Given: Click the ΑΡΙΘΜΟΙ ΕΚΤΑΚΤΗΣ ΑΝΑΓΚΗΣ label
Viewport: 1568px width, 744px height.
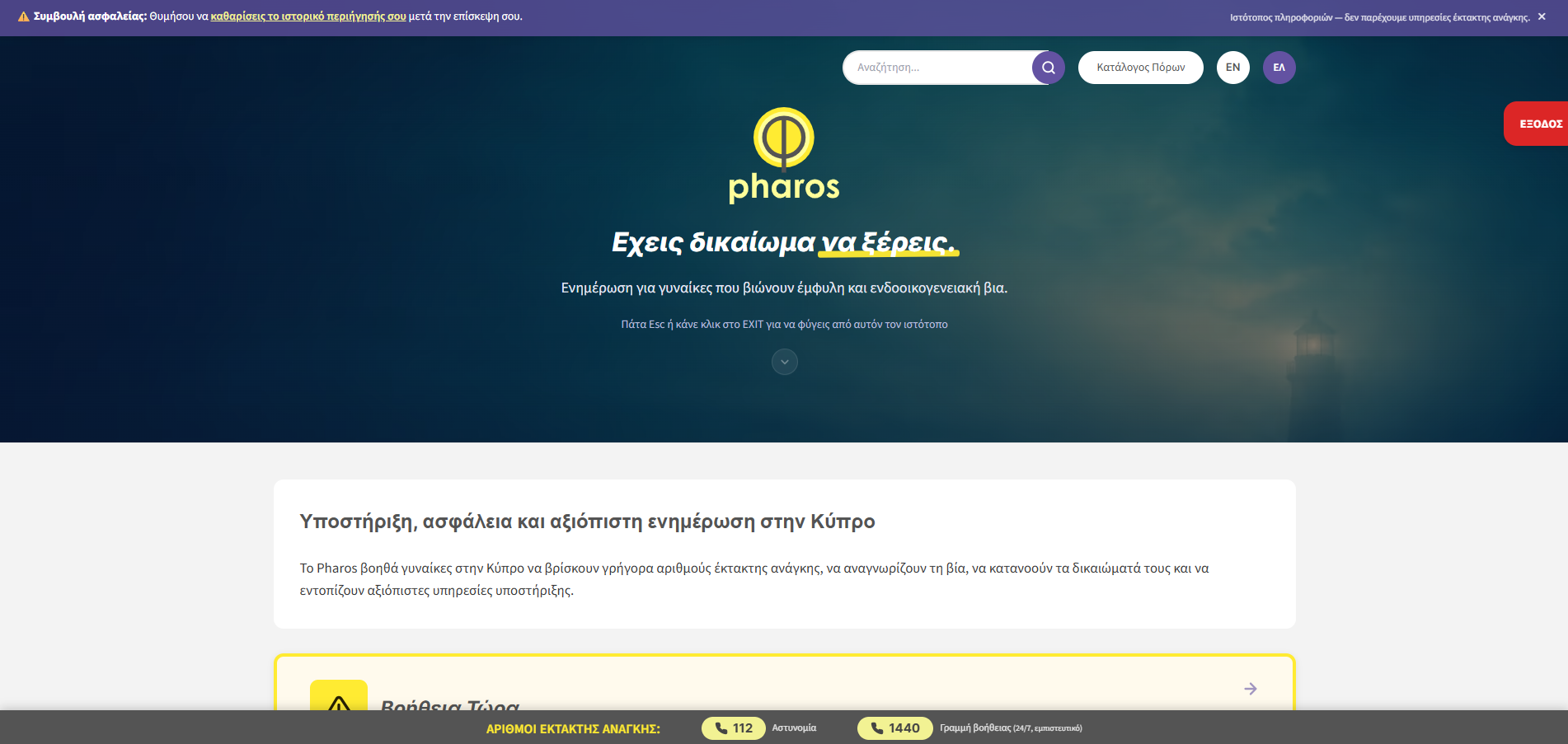Looking at the screenshot, I should (x=573, y=729).
